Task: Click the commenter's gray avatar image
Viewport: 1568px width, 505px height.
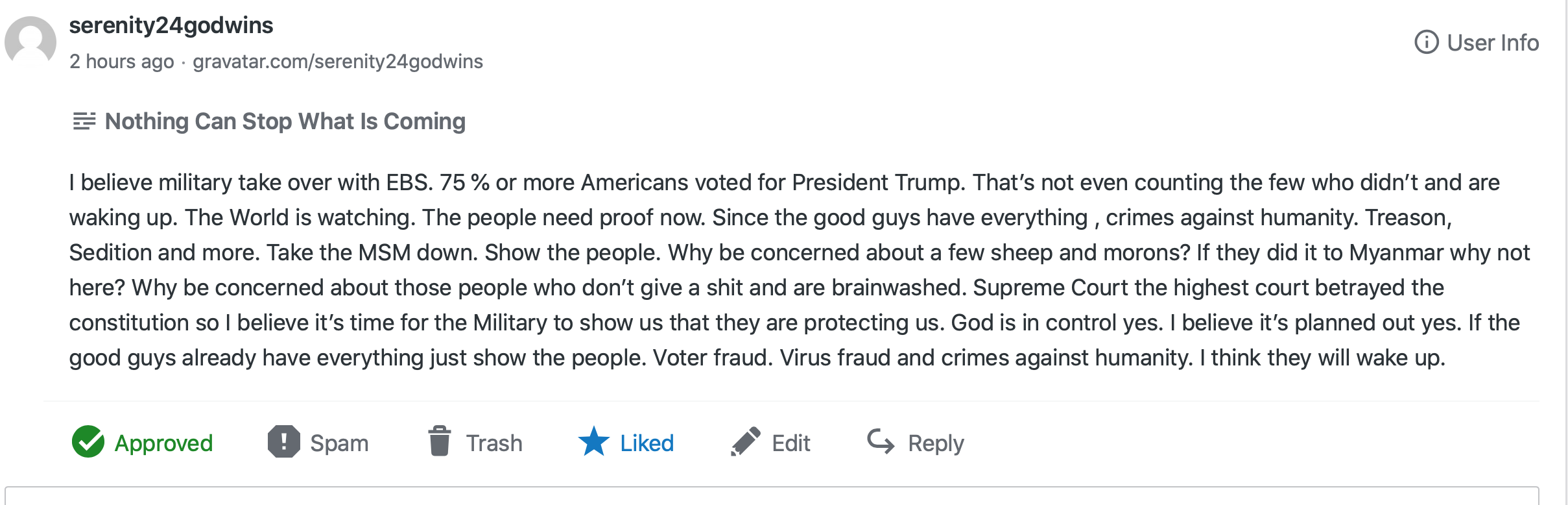Action: pyautogui.click(x=30, y=42)
